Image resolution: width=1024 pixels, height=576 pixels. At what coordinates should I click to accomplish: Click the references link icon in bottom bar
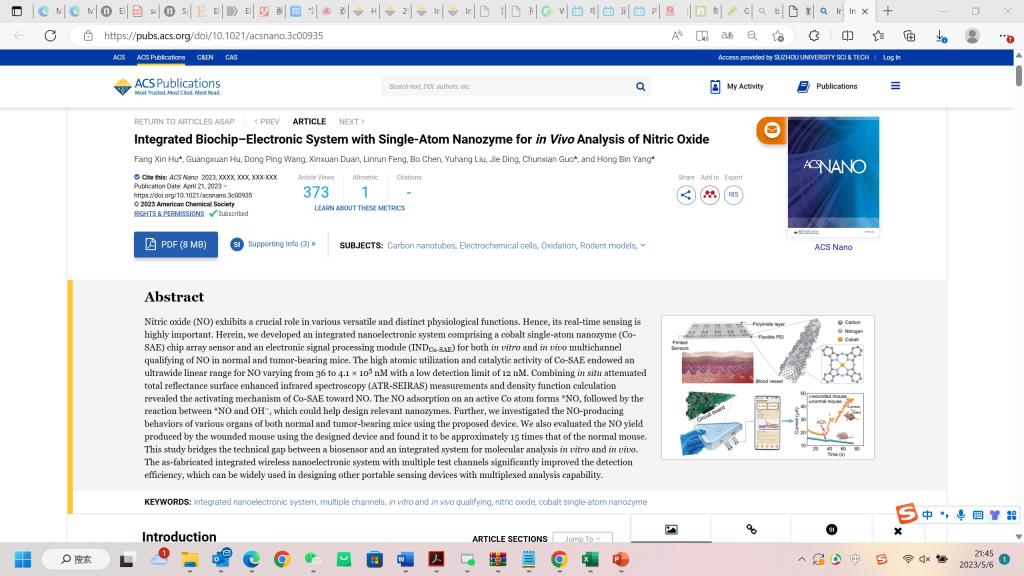751,529
